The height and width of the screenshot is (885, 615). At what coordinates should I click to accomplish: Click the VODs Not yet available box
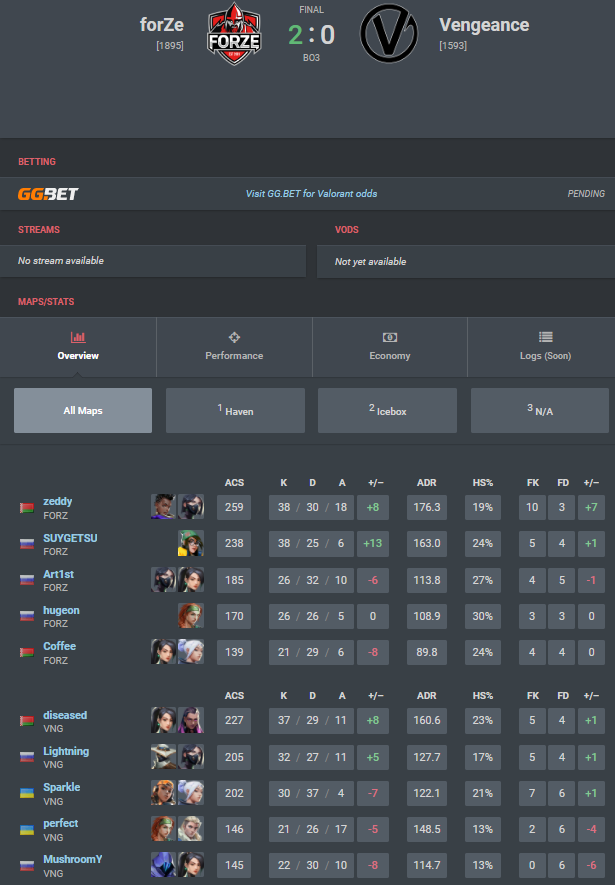coord(466,261)
